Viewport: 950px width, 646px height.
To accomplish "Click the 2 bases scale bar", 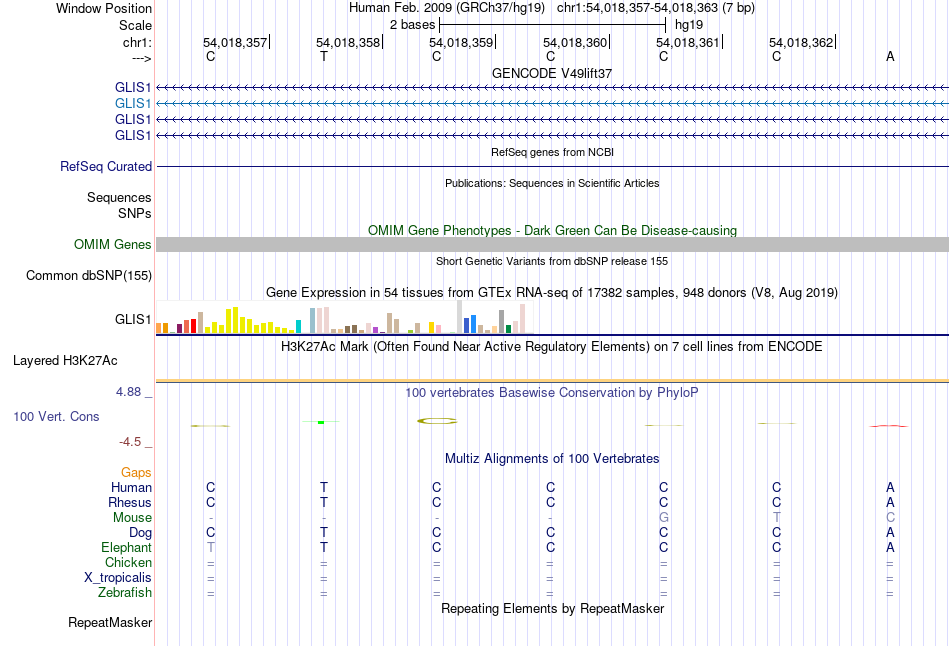I will coord(553,25).
